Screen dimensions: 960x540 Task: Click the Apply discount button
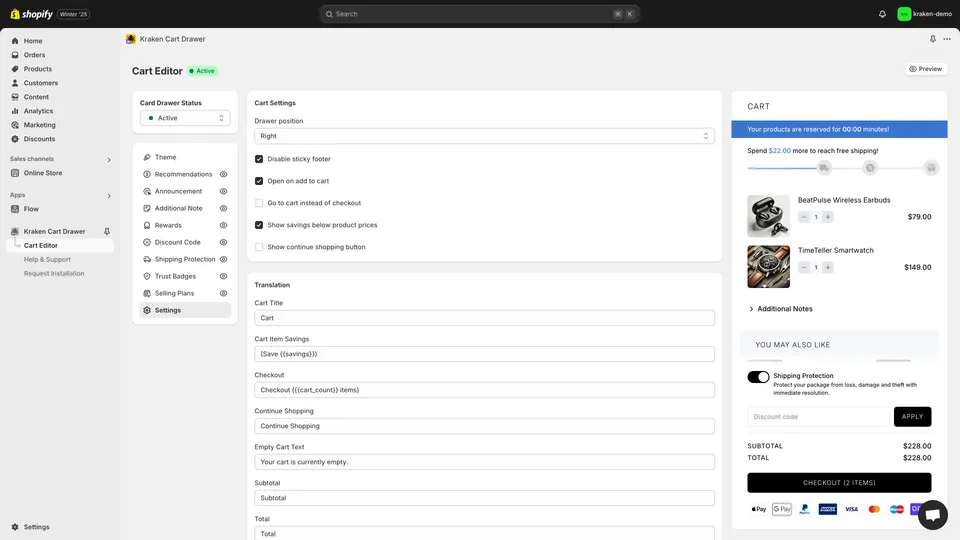point(912,417)
